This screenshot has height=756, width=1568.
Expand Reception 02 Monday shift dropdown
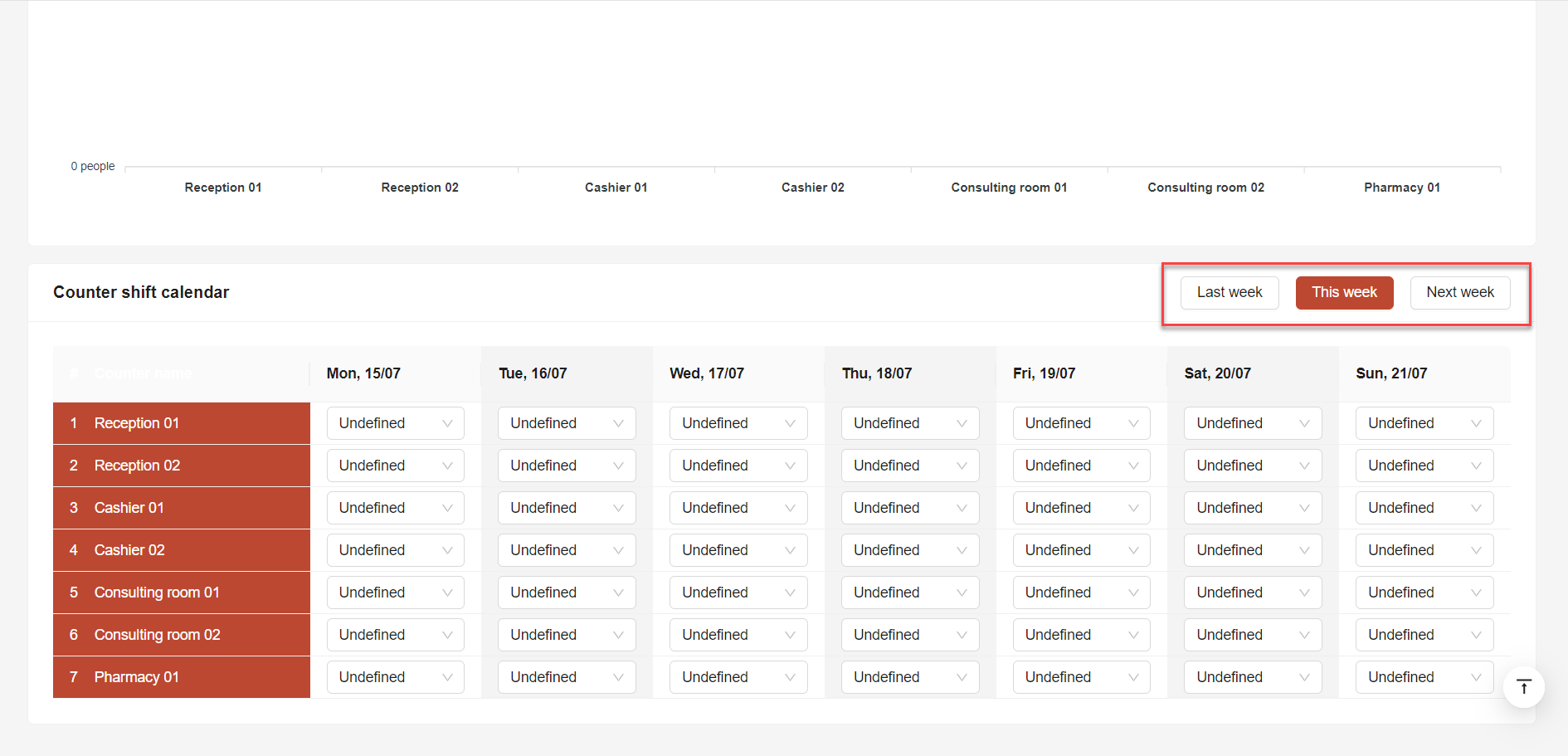point(395,466)
